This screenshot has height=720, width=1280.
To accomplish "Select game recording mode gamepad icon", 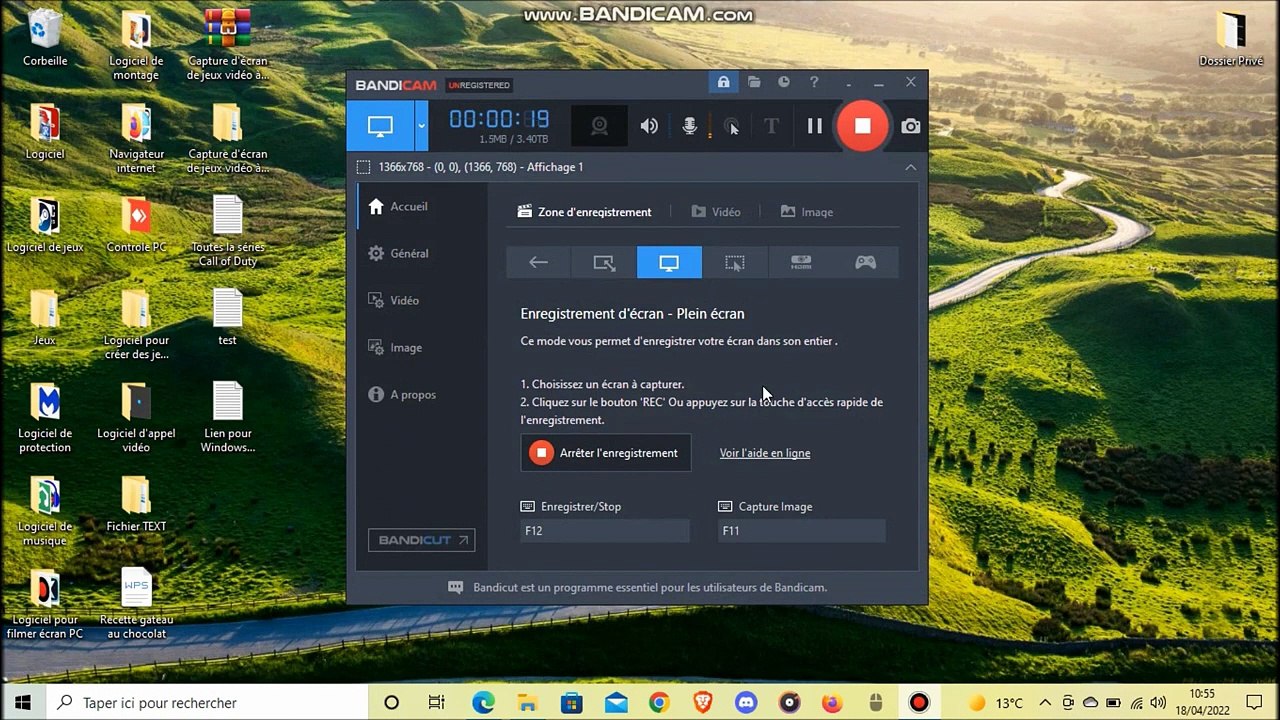I will coord(866,262).
